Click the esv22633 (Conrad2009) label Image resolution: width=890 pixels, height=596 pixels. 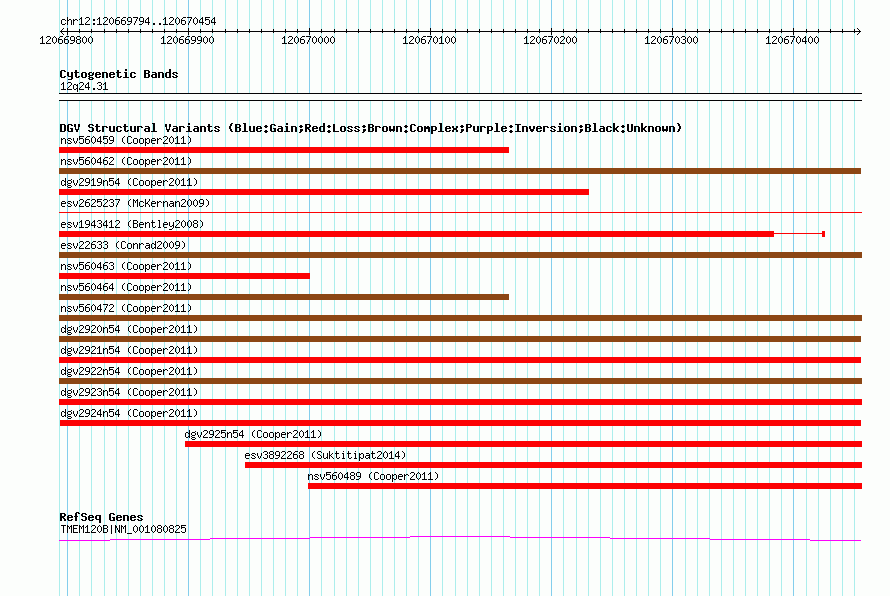click(x=123, y=245)
